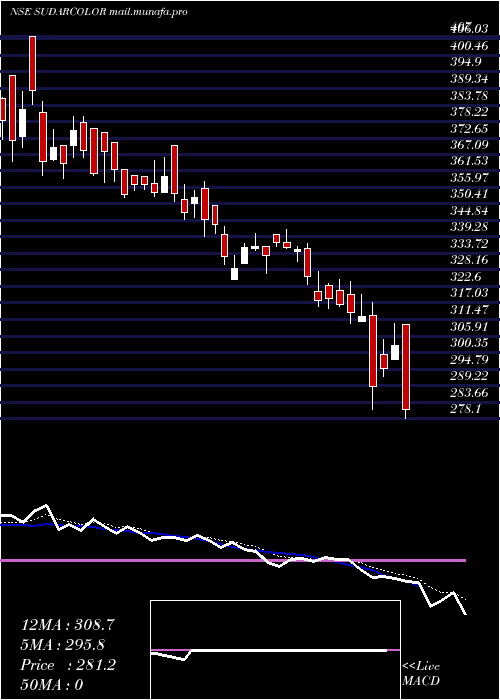Click the 355.97 price label
This screenshot has height=700, width=500.
[470, 177]
